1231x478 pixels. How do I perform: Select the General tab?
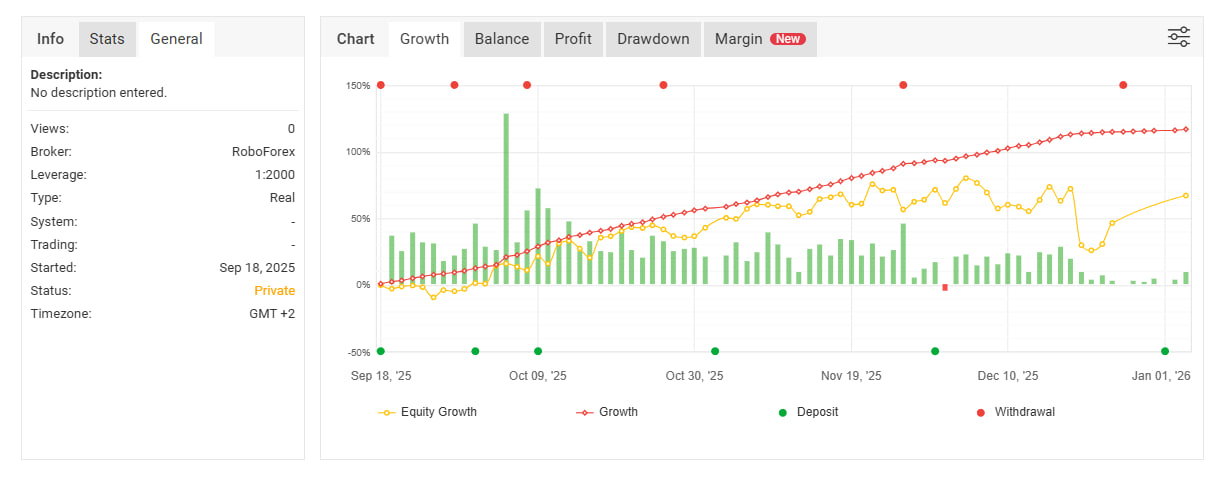[x=176, y=39]
